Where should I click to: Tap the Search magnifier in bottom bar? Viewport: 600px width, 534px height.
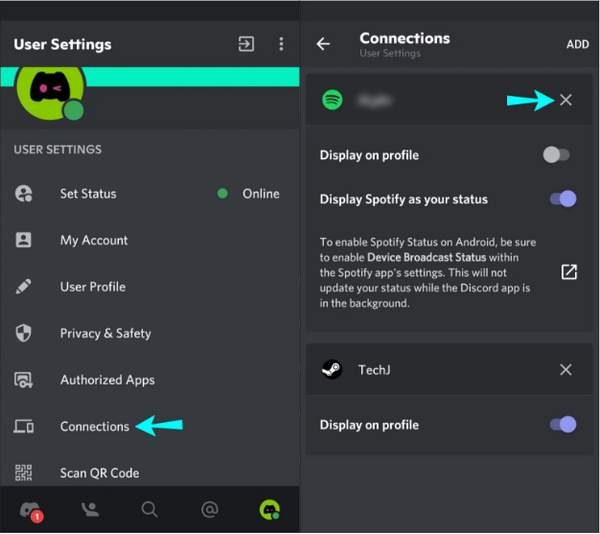coord(149,510)
